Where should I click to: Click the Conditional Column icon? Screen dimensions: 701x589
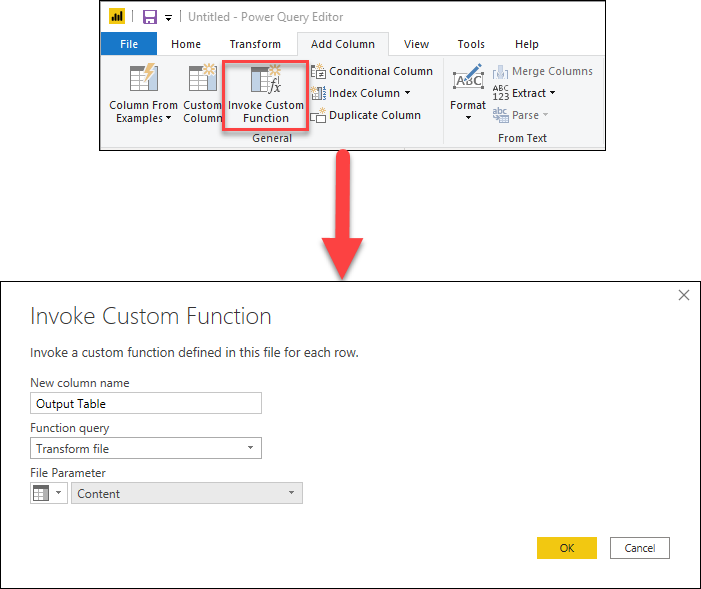tap(318, 71)
